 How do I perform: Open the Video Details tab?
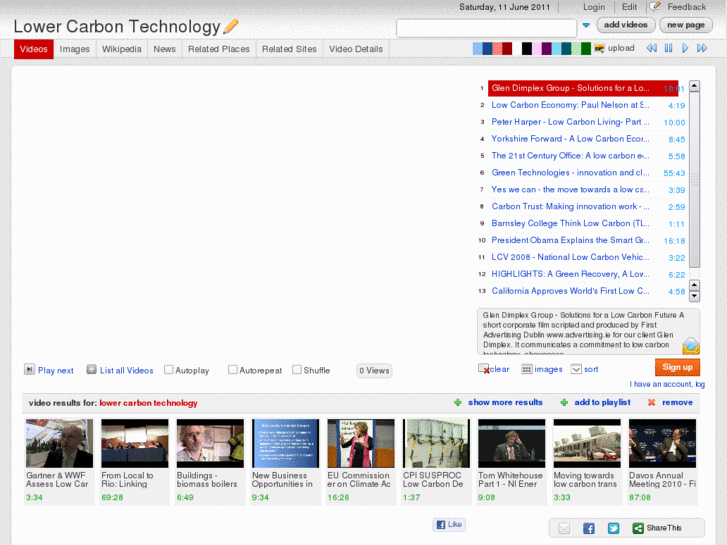coord(356,49)
